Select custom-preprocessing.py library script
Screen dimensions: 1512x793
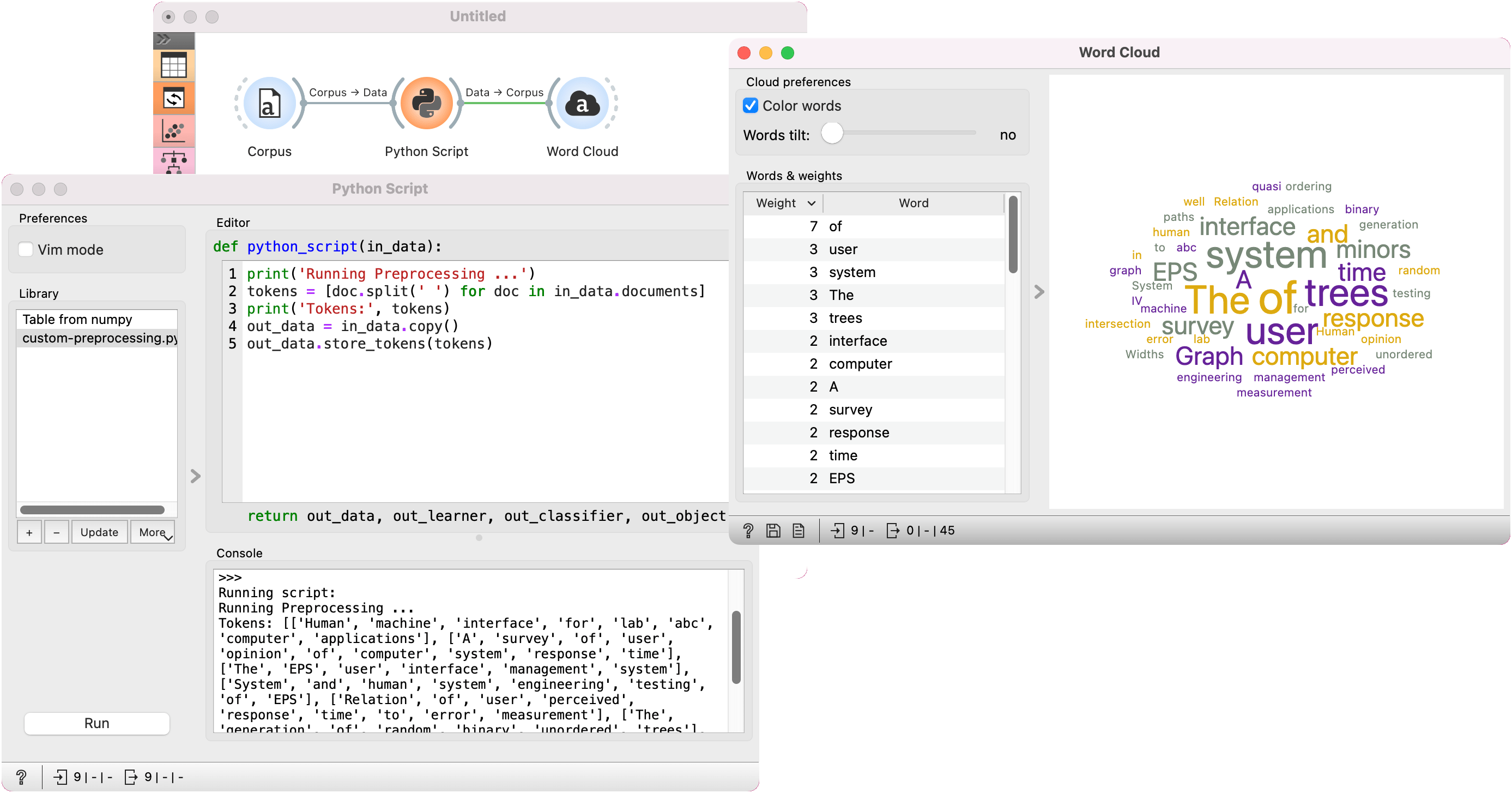[97, 338]
